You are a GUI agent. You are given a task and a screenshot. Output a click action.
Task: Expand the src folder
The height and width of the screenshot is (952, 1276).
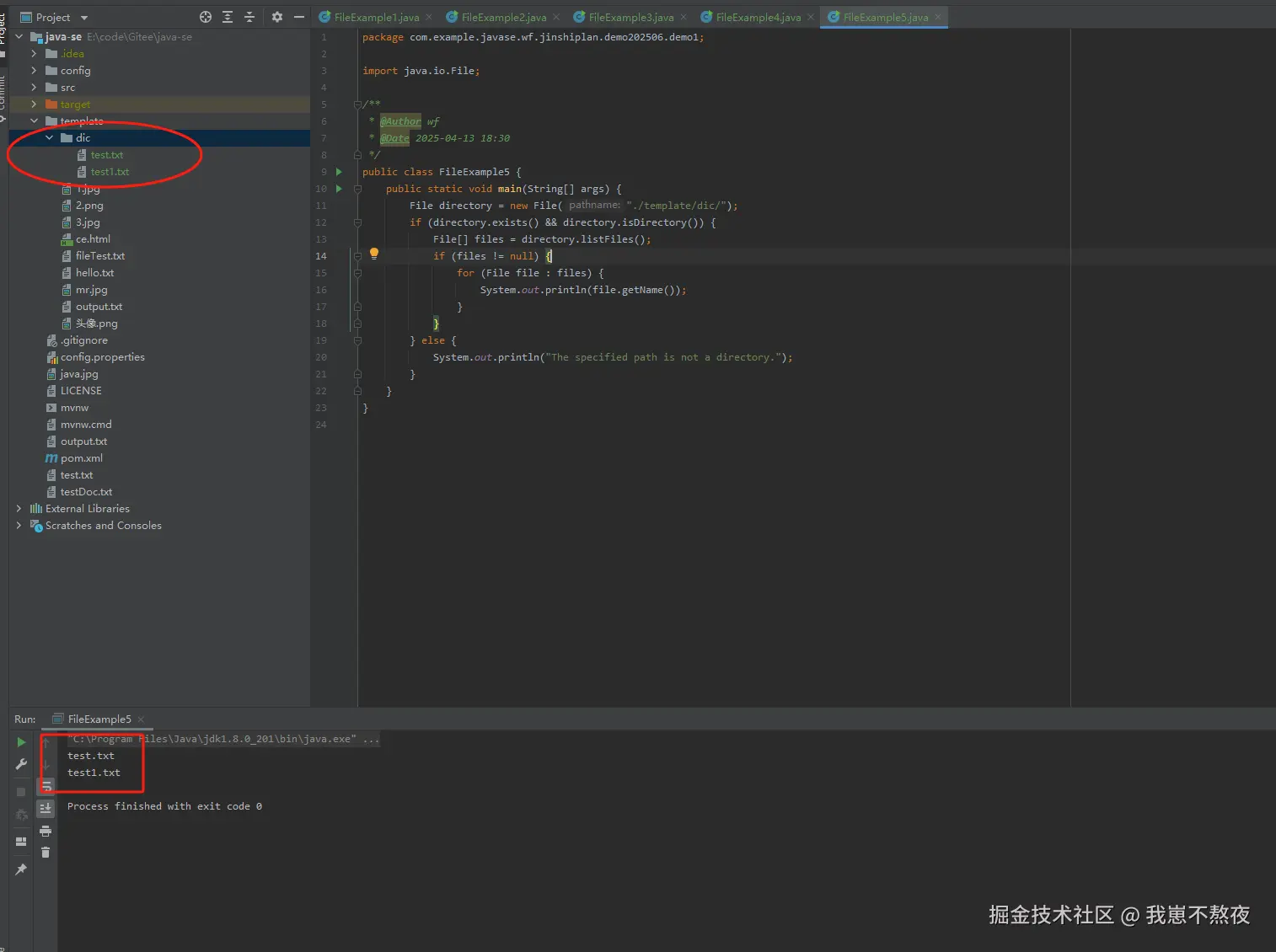tap(34, 87)
